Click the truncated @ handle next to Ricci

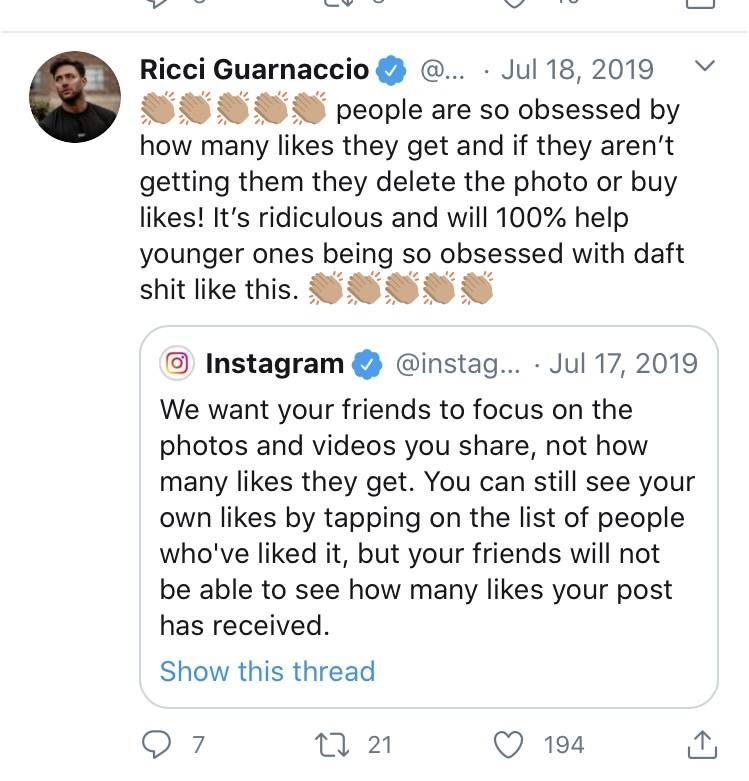pos(442,70)
